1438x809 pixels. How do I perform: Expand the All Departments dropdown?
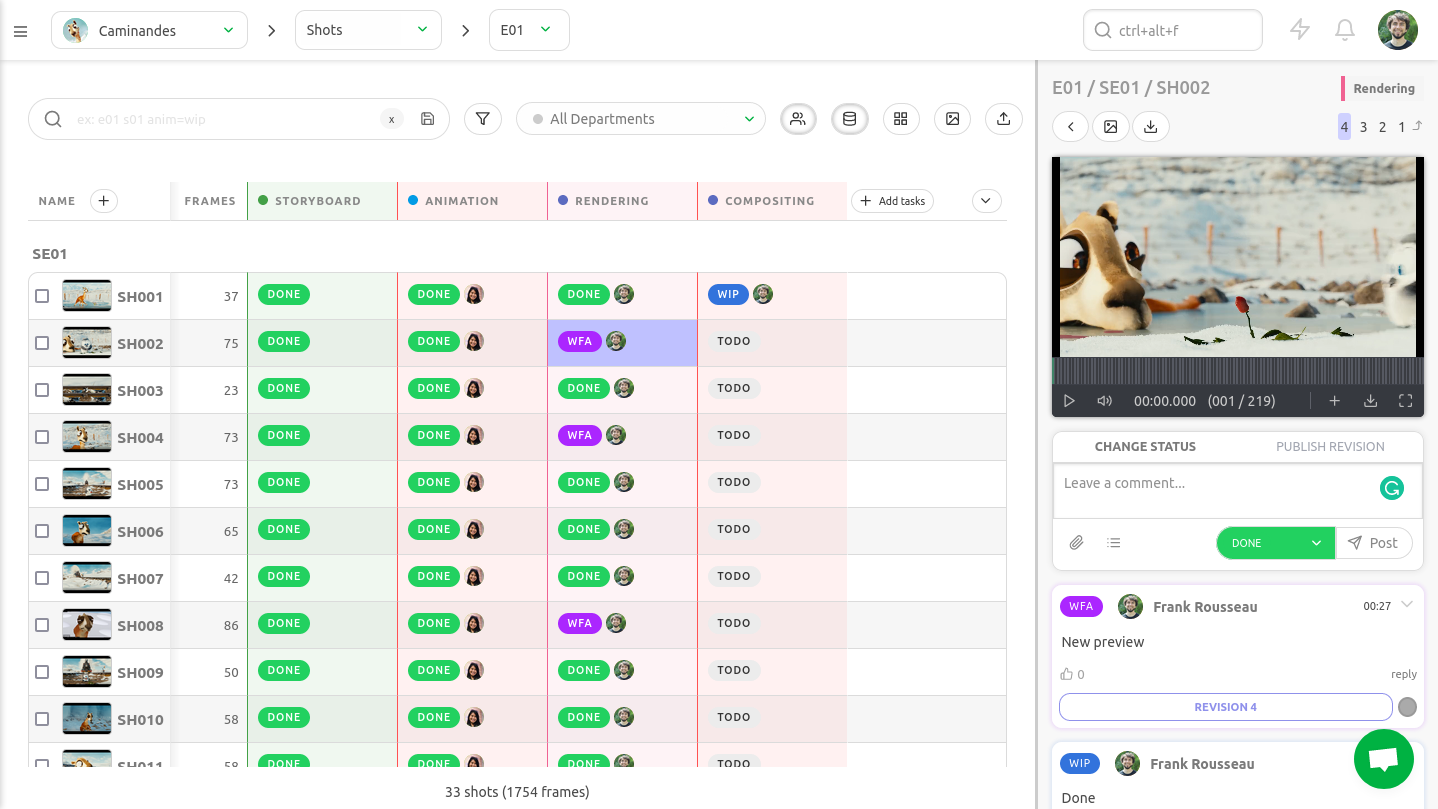click(641, 119)
